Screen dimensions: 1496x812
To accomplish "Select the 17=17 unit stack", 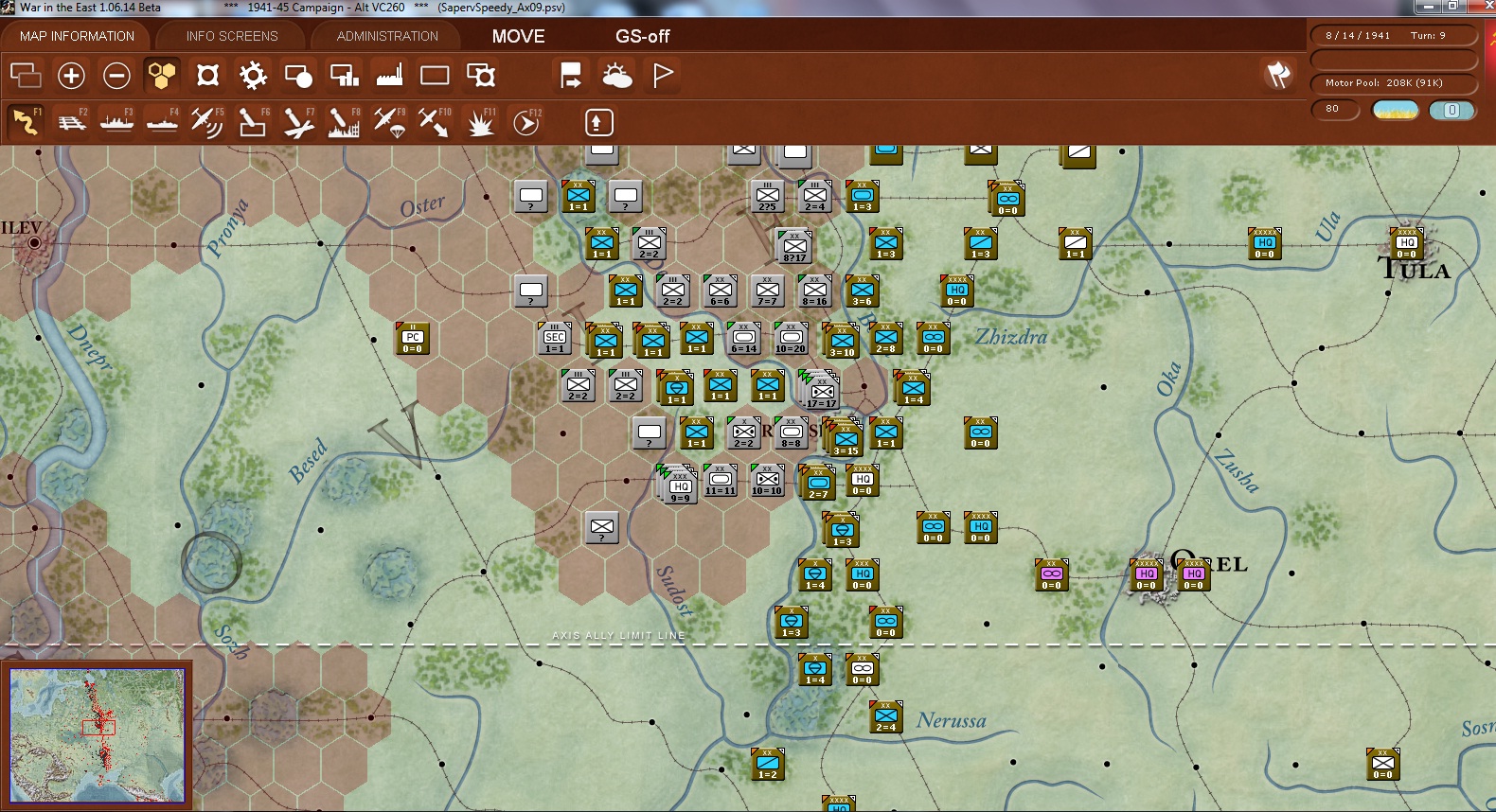I will tap(821, 392).
